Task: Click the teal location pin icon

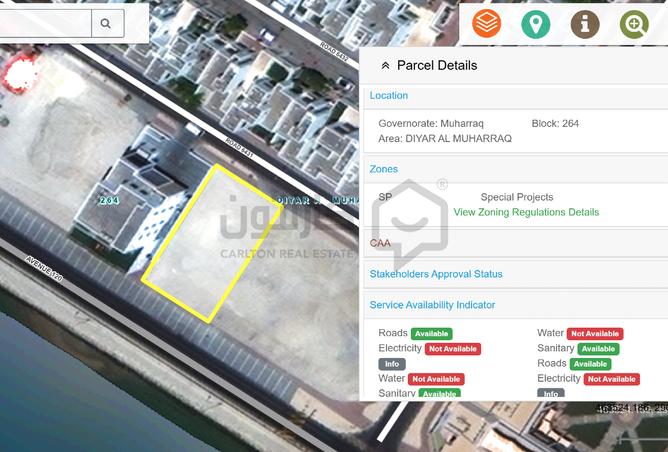Action: click(536, 23)
